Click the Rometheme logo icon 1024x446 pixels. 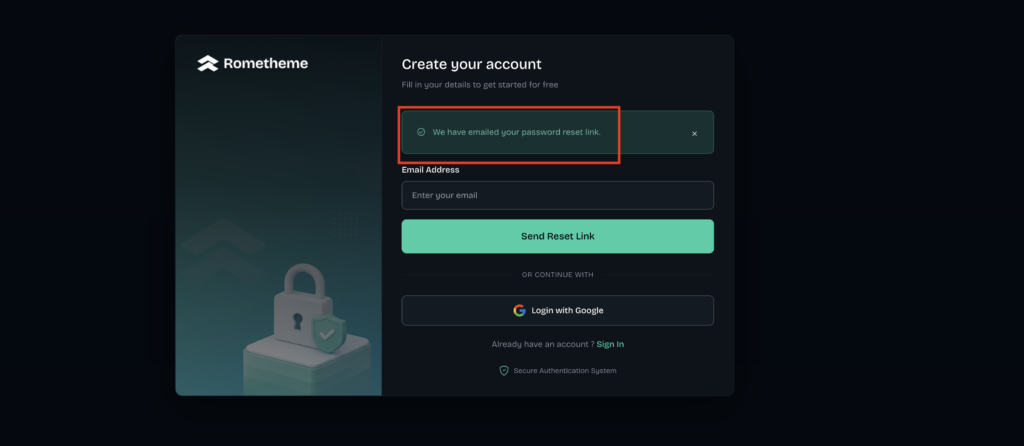click(208, 63)
